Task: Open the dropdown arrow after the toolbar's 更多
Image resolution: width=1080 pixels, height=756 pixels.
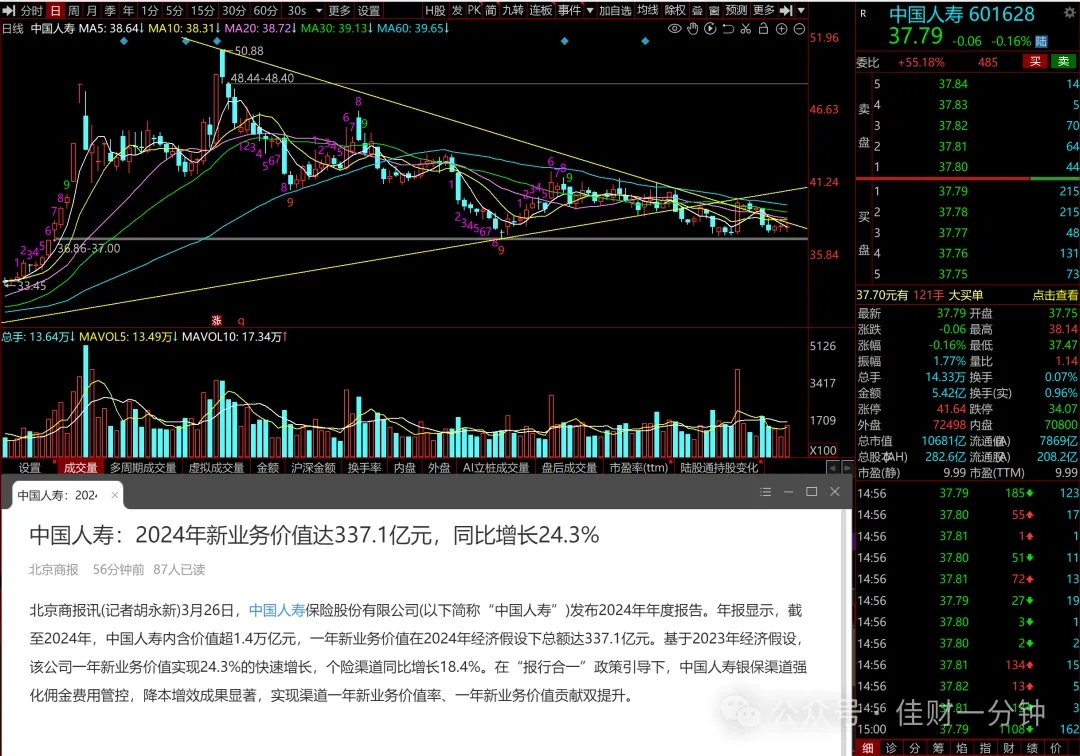Action: point(801,10)
